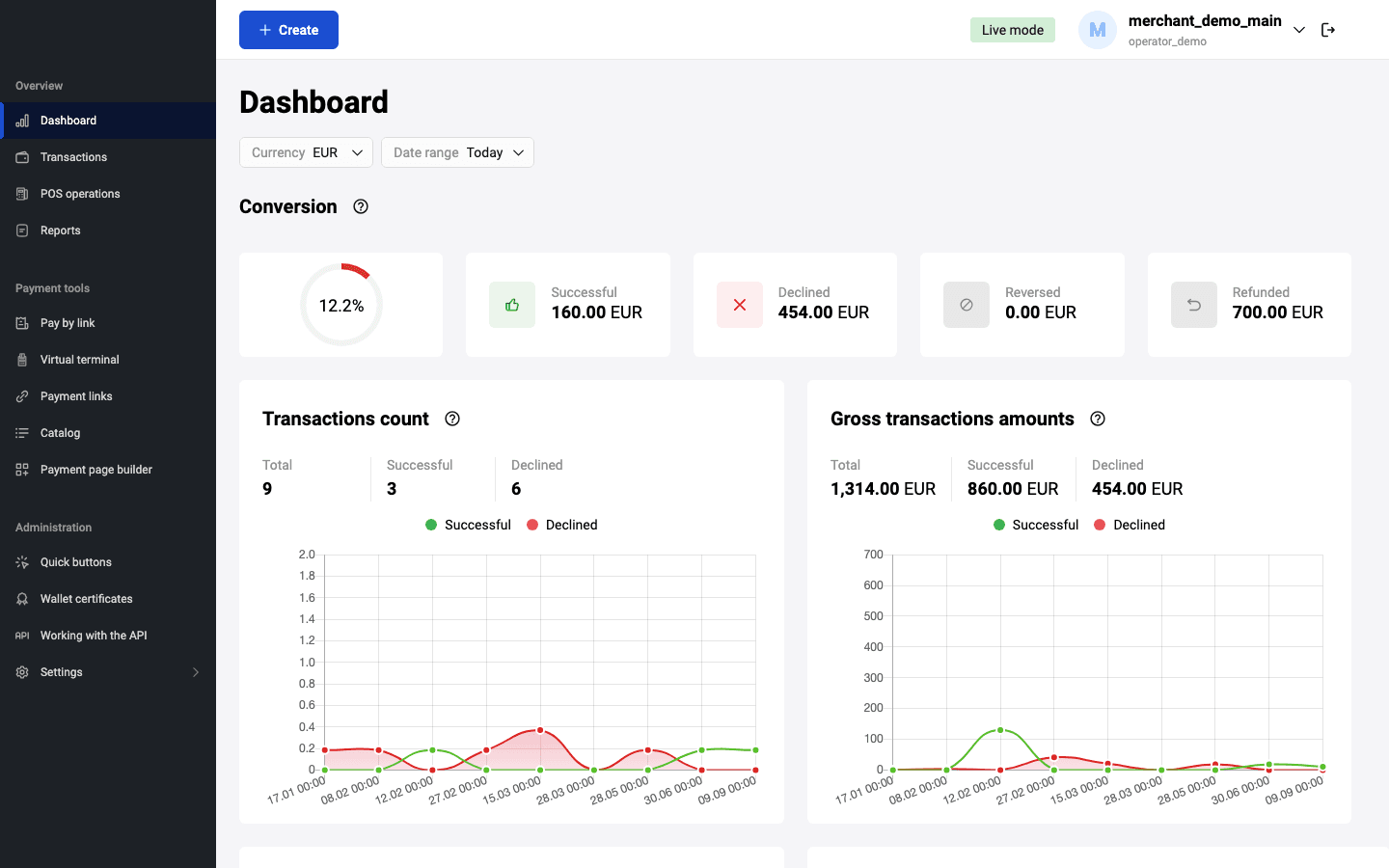This screenshot has width=1389, height=868.
Task: Toggle Declined series in Transactions count legend
Action: (562, 525)
